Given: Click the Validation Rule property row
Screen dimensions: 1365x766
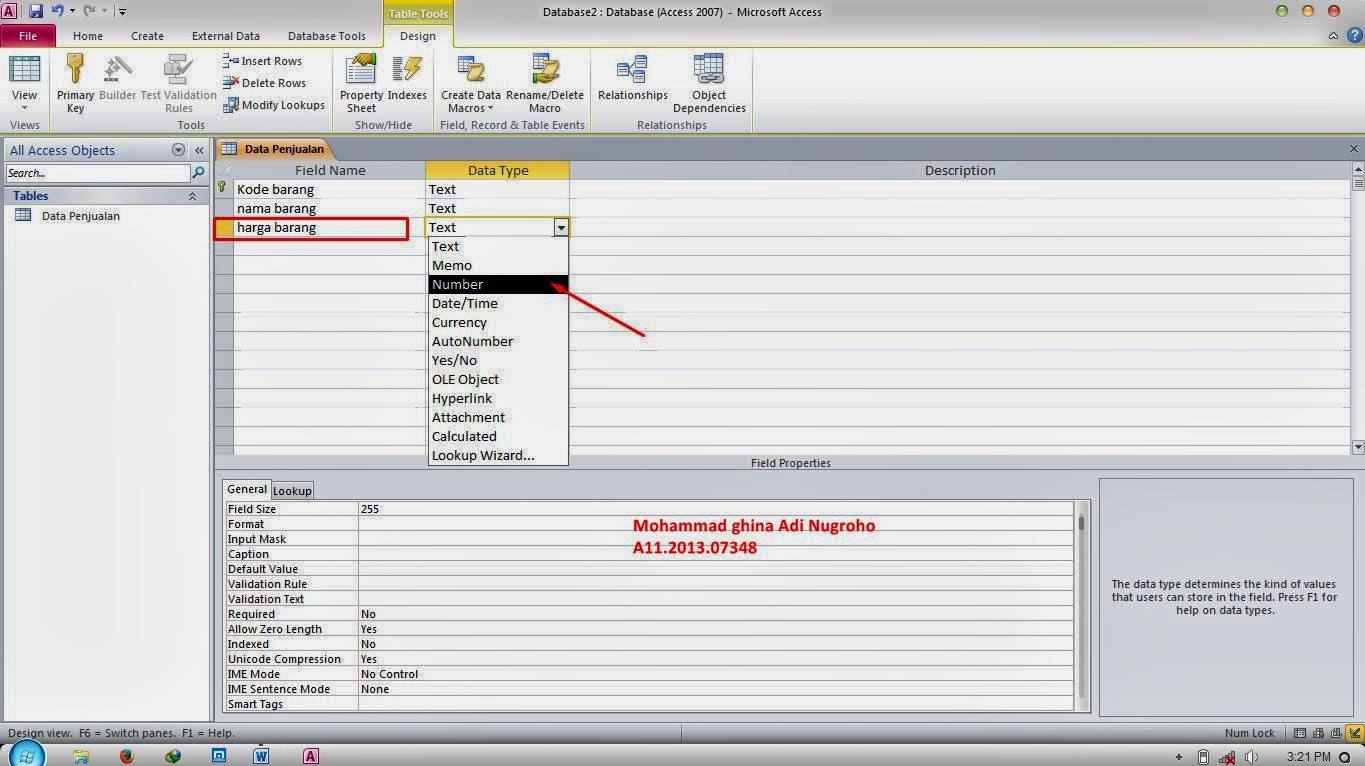Looking at the screenshot, I should (650, 584).
